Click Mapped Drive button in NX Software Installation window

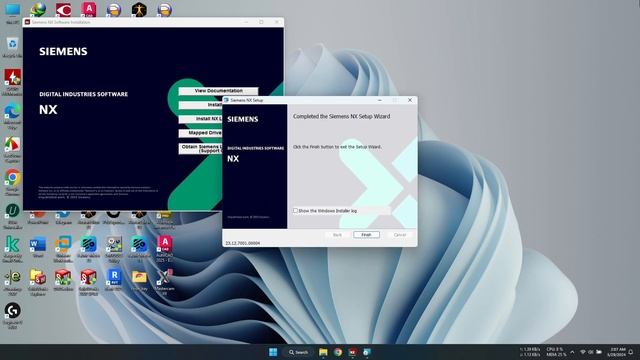[200, 133]
